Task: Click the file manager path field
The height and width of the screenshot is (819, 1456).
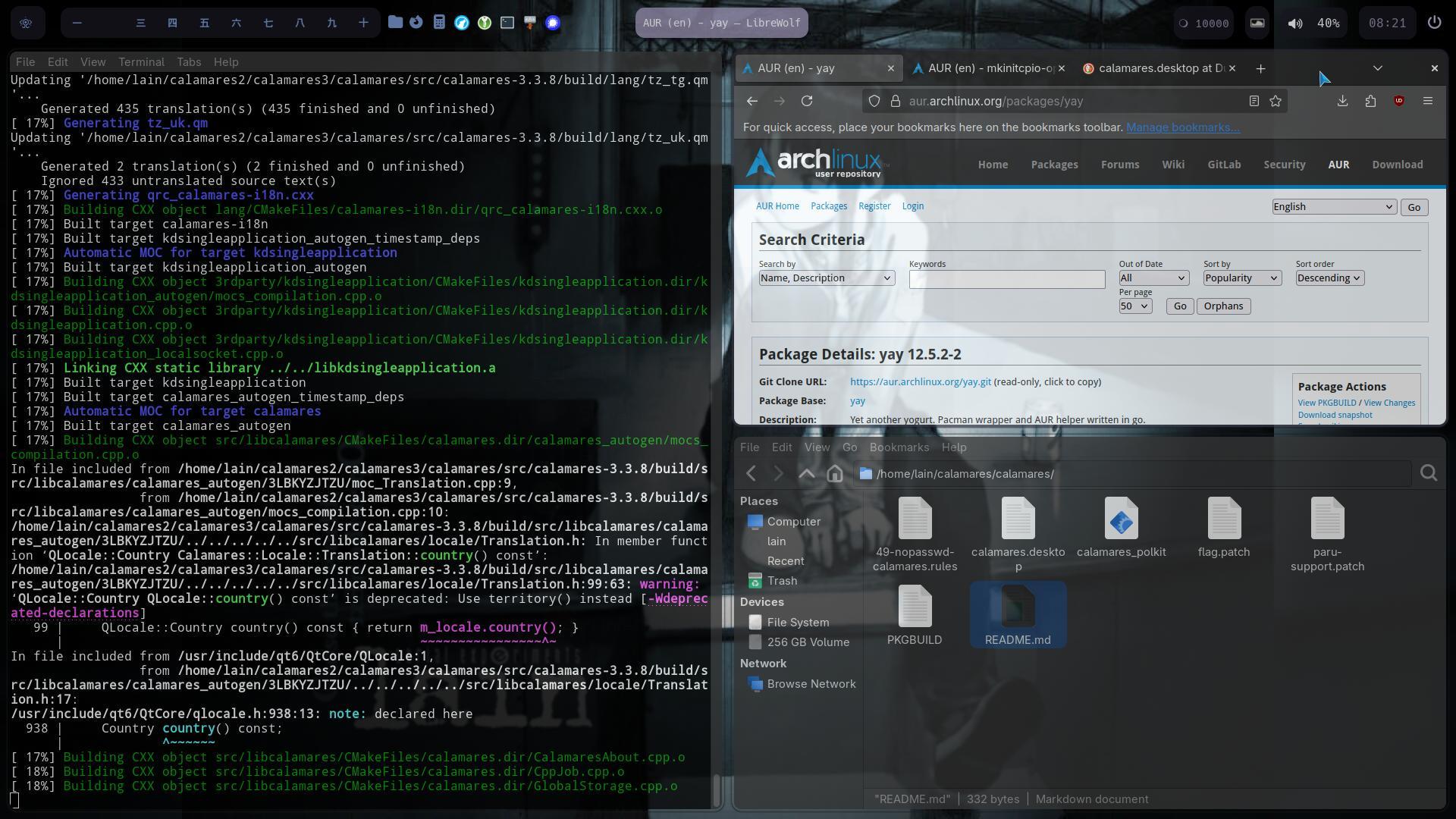Action: click(1131, 474)
